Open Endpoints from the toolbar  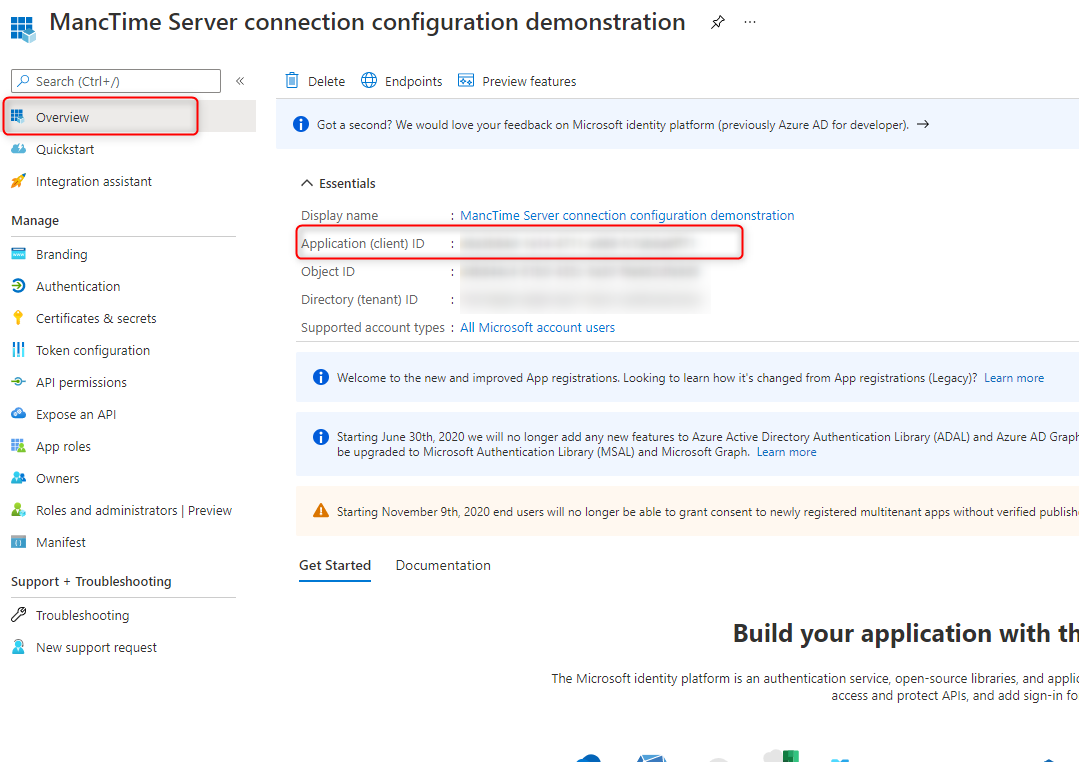click(401, 81)
